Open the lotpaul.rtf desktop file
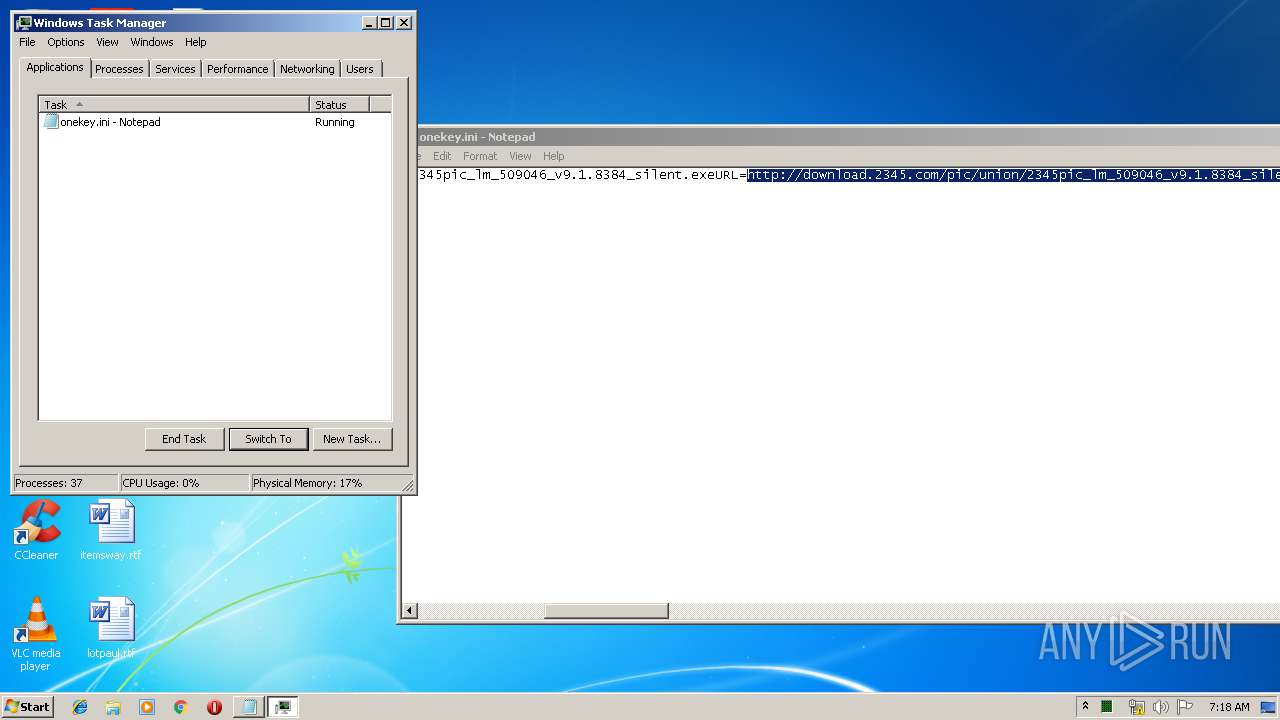 tap(111, 628)
